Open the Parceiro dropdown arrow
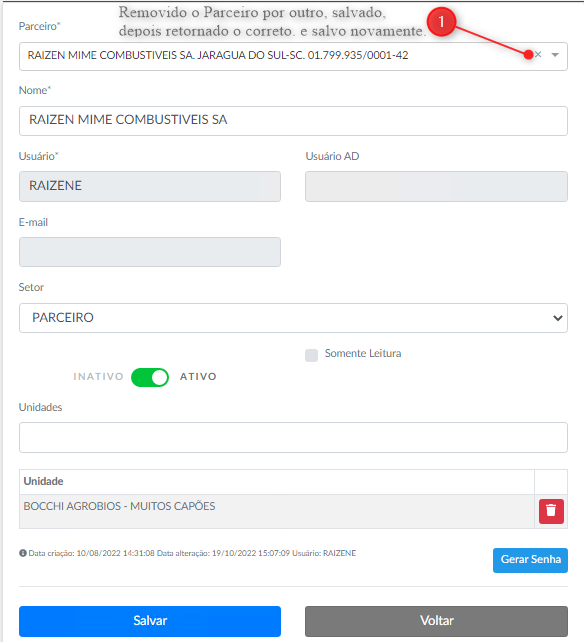584x642 pixels. (555, 55)
